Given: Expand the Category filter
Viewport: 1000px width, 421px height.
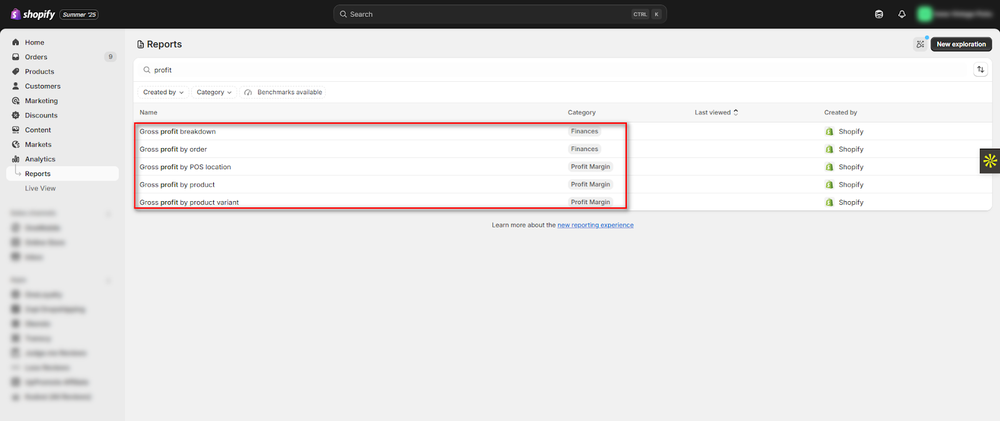Looking at the screenshot, I should [x=214, y=92].
